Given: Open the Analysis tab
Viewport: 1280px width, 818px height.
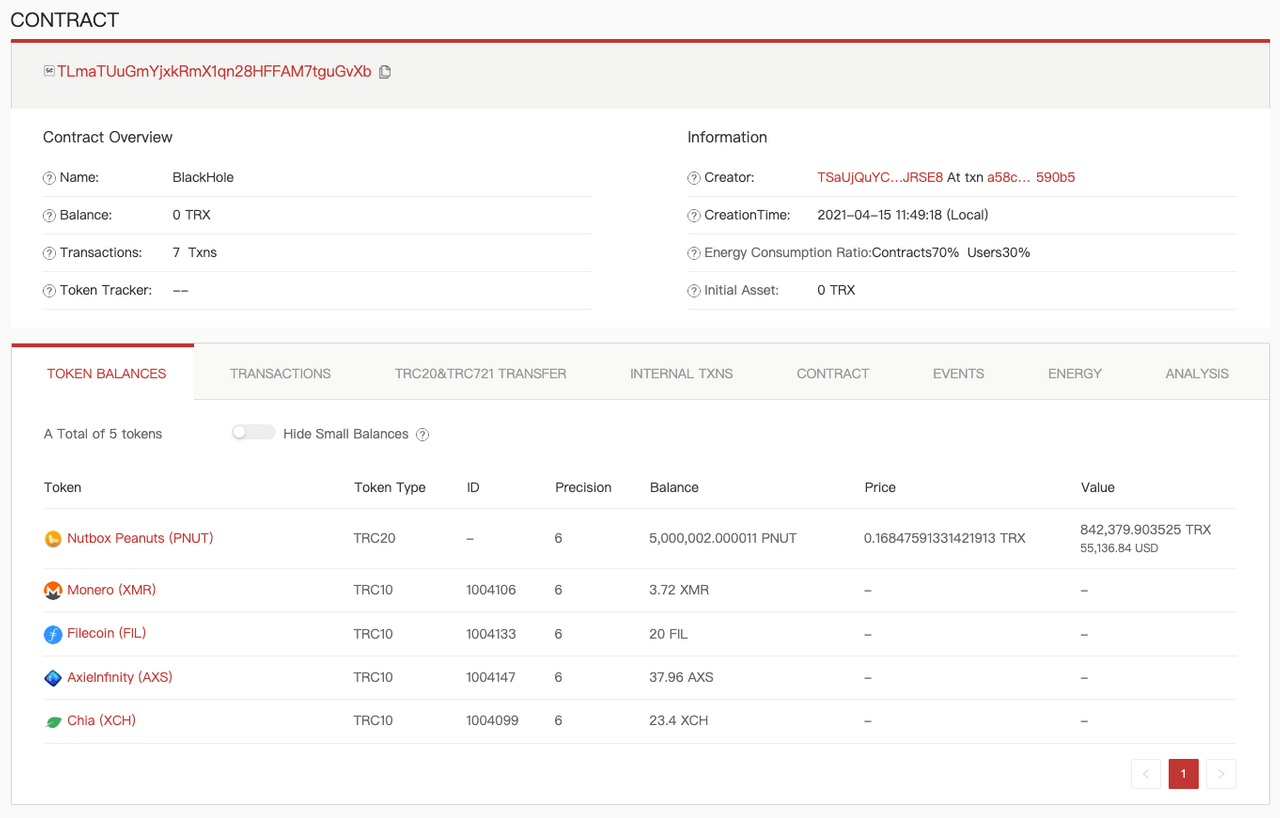Looking at the screenshot, I should coord(1196,373).
